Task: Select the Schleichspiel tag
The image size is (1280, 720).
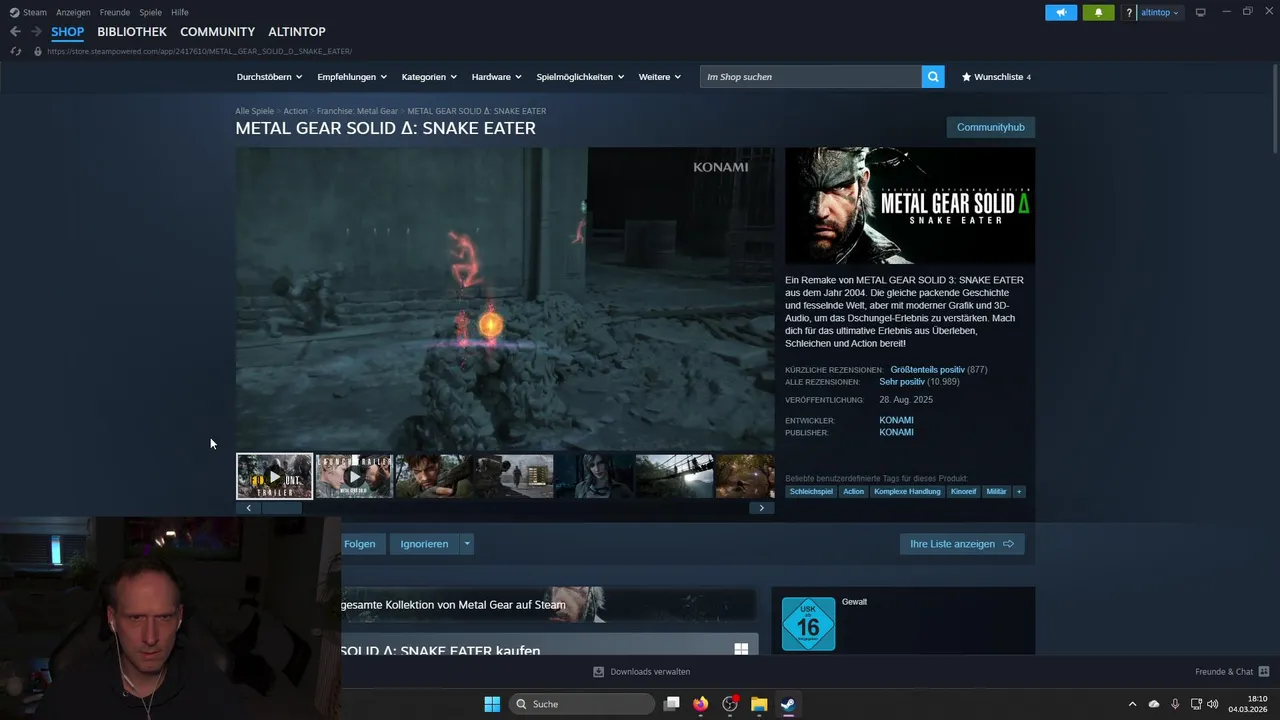Action: pyautogui.click(x=811, y=492)
